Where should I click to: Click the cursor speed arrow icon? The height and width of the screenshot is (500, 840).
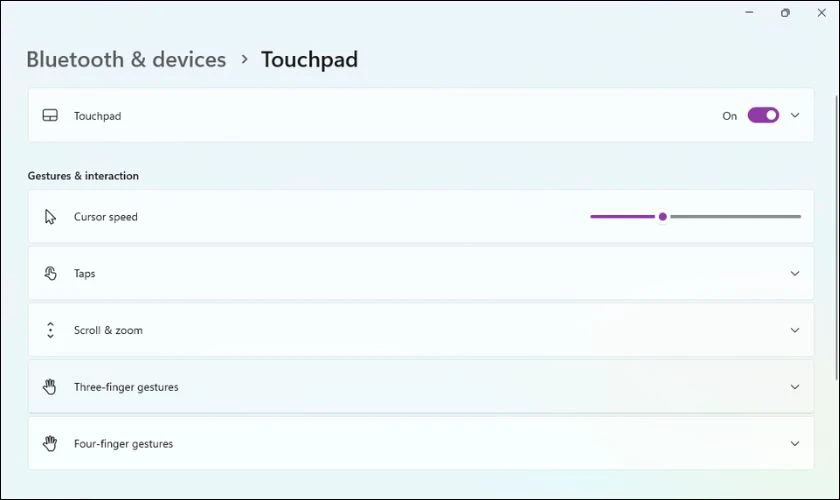pos(50,217)
